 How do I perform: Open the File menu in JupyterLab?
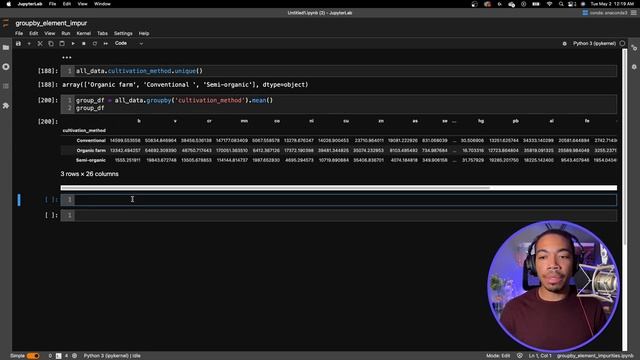pos(19,33)
